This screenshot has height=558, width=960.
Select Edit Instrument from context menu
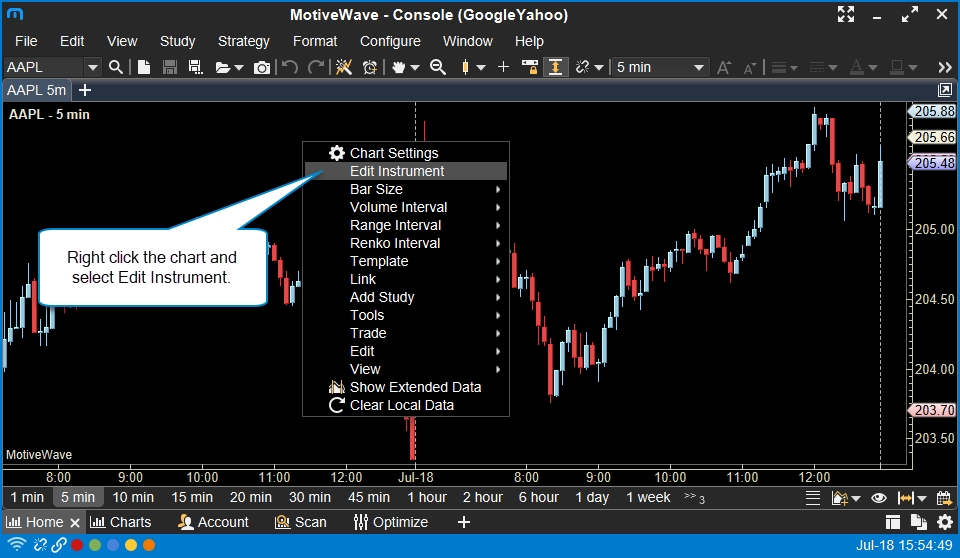[x=397, y=171]
